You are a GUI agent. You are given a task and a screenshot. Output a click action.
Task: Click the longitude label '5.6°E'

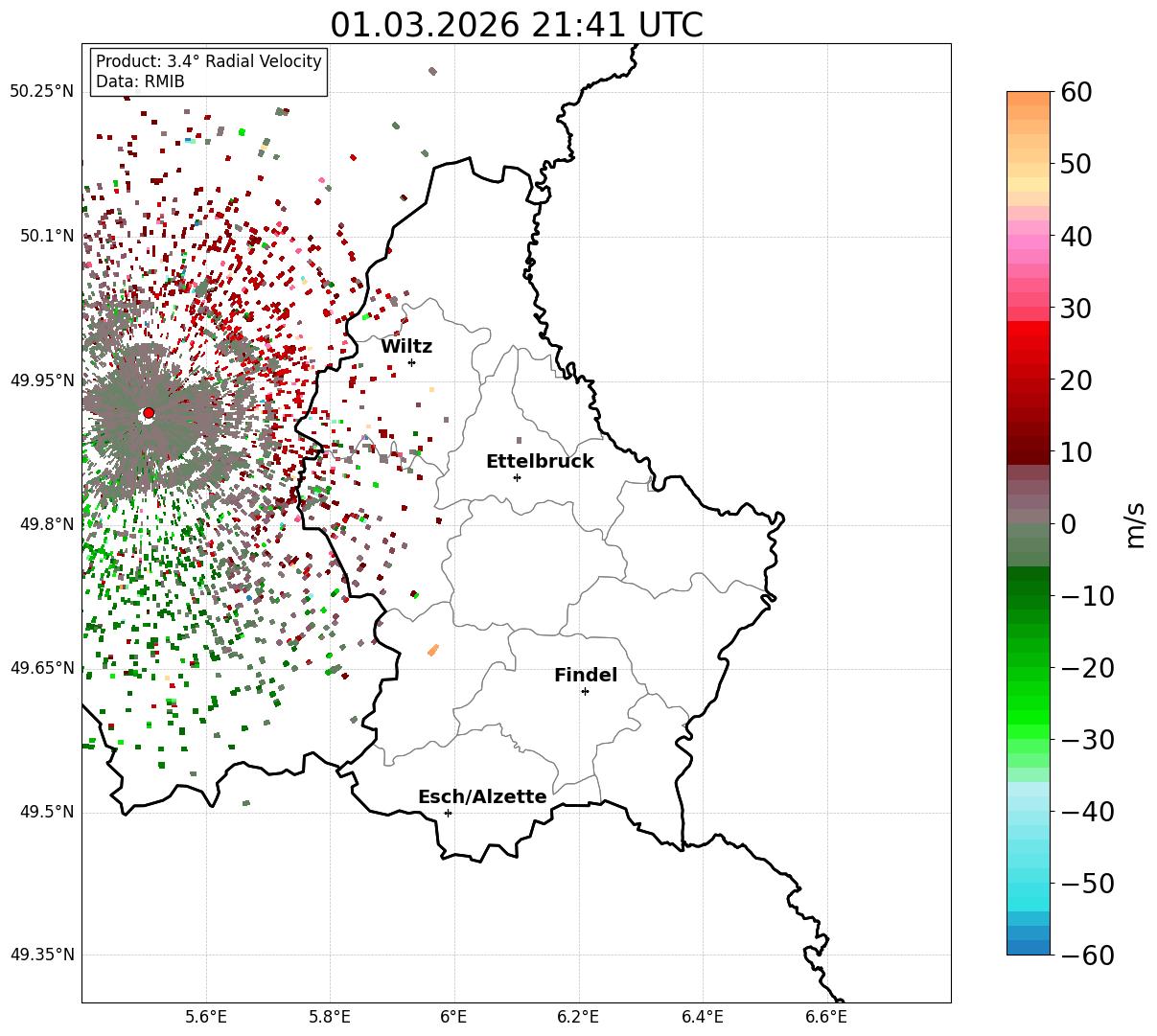(x=206, y=1017)
